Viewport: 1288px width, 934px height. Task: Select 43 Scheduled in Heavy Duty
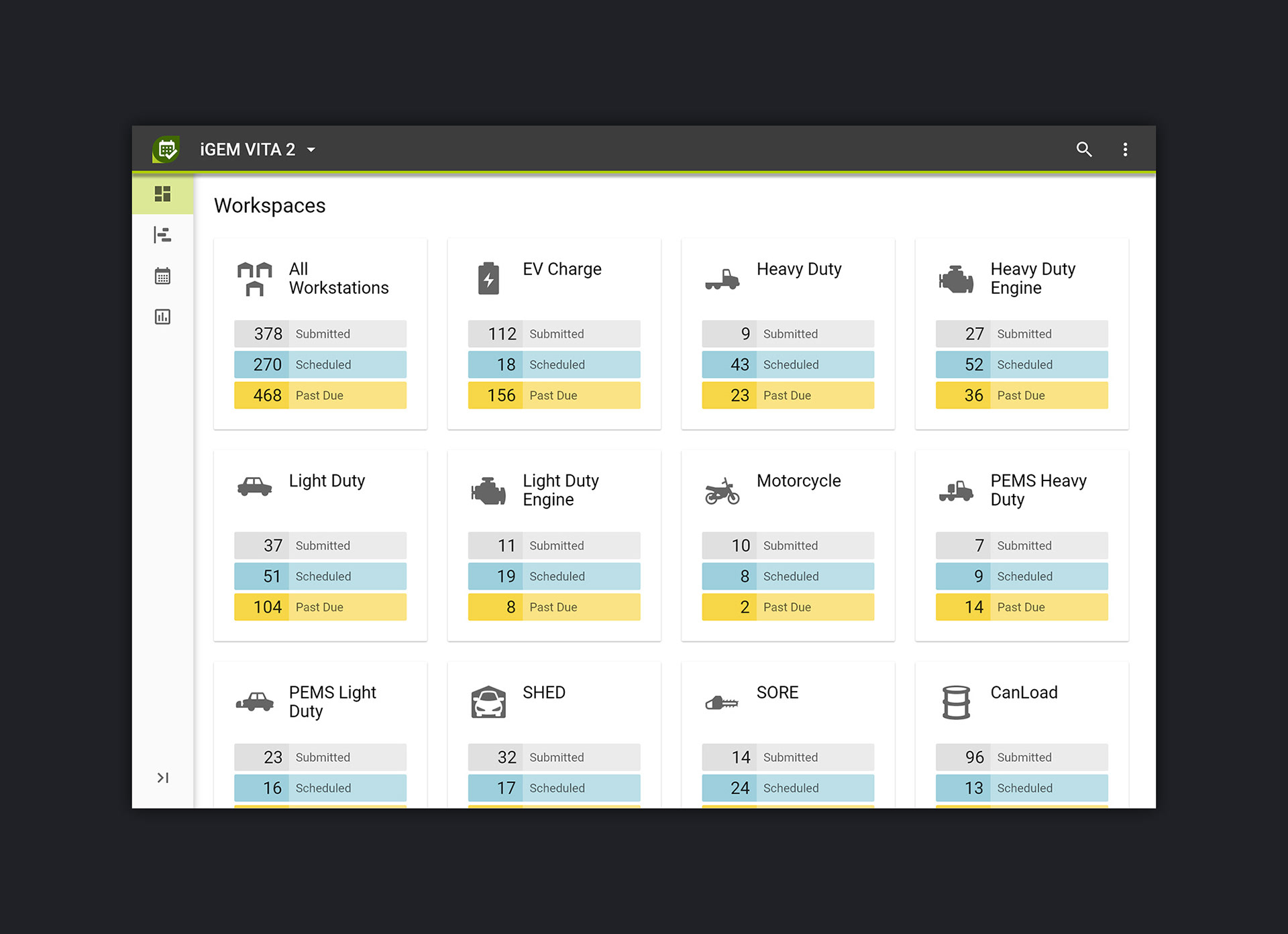point(788,364)
